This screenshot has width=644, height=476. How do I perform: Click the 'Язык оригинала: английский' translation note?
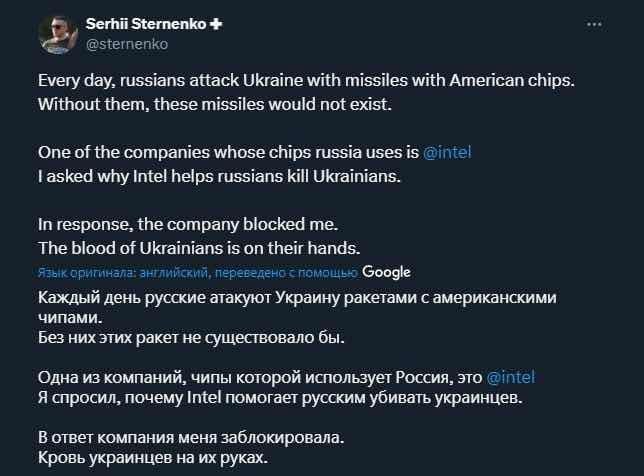197,272
